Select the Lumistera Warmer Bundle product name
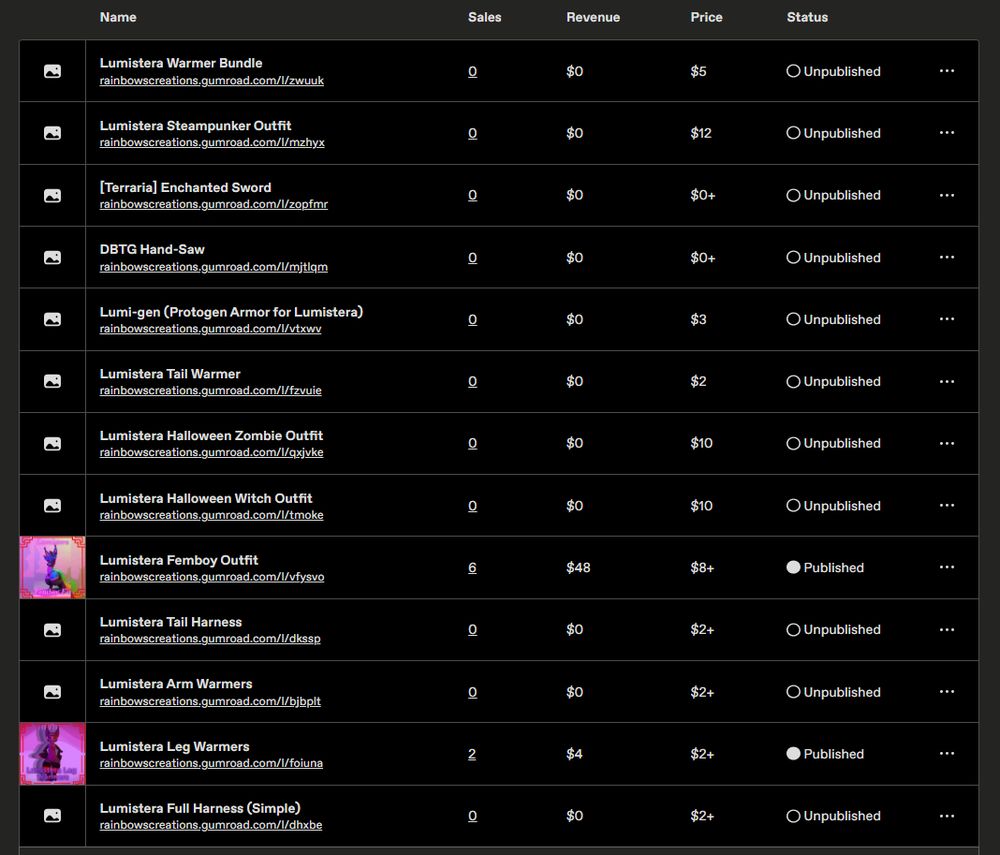This screenshot has width=1000, height=855. 180,63
